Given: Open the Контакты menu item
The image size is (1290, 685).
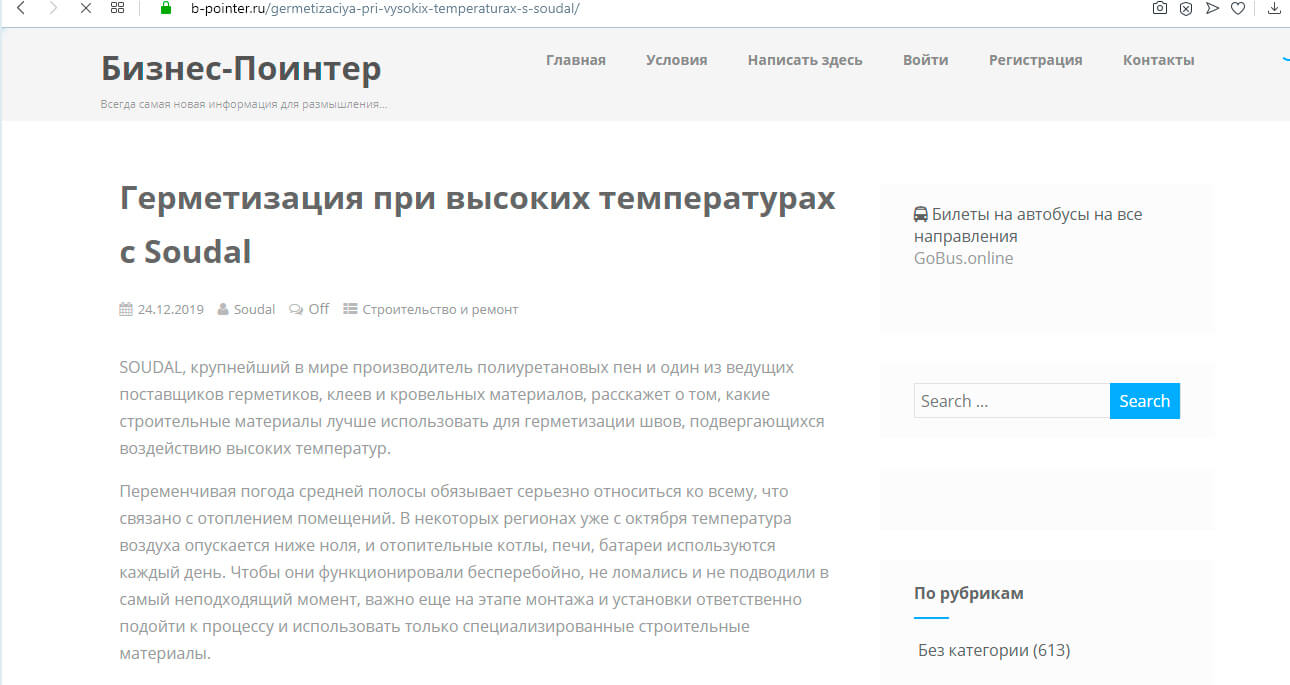Looking at the screenshot, I should click(1159, 60).
